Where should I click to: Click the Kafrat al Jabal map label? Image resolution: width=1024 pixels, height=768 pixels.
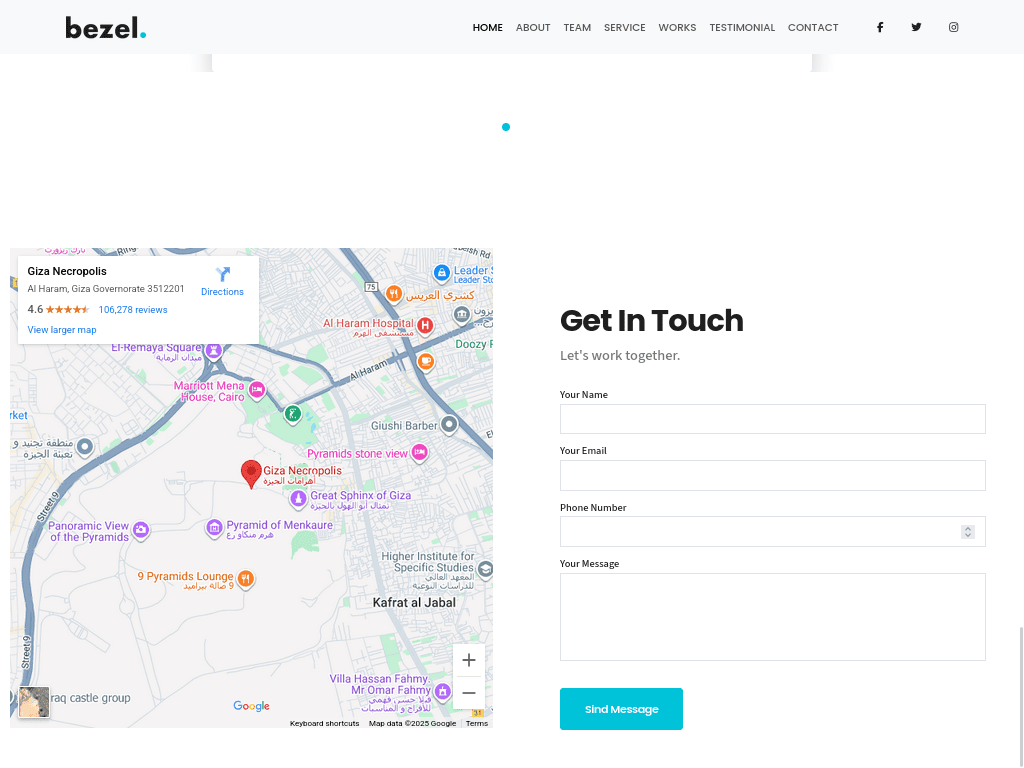click(x=414, y=603)
